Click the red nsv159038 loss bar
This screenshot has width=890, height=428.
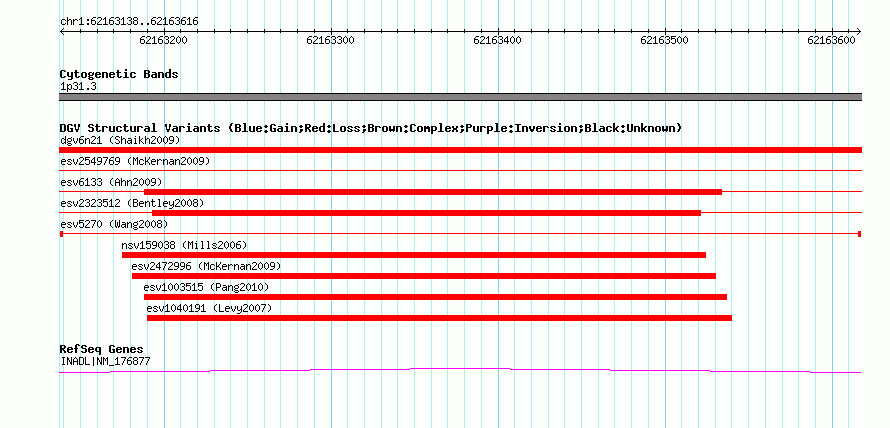click(x=414, y=255)
